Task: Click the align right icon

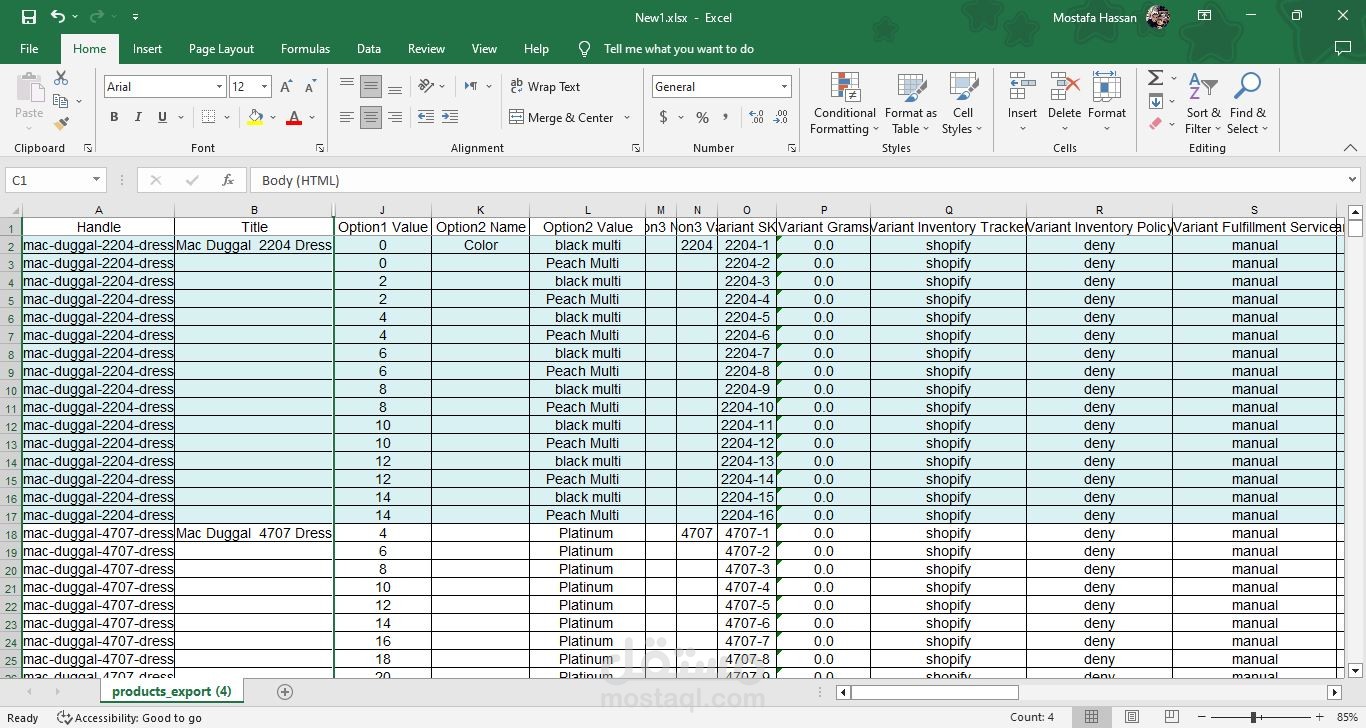Action: (395, 117)
